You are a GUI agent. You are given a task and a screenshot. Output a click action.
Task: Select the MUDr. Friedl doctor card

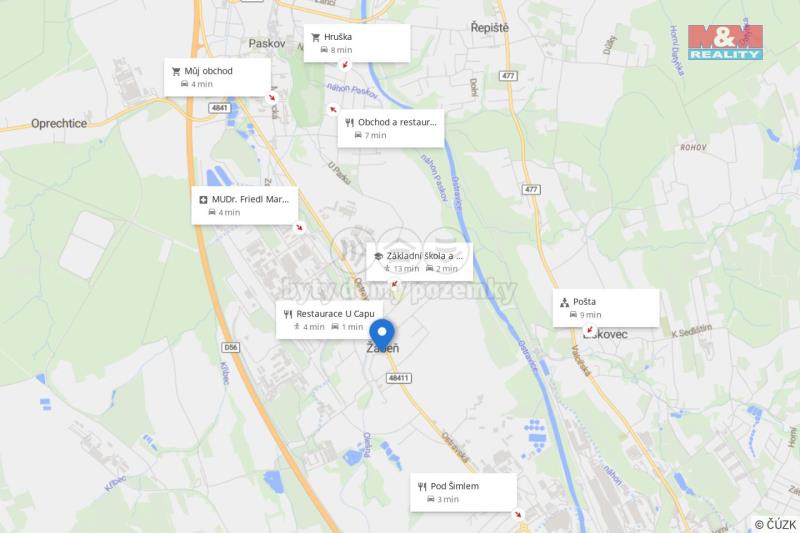pyautogui.click(x=244, y=206)
